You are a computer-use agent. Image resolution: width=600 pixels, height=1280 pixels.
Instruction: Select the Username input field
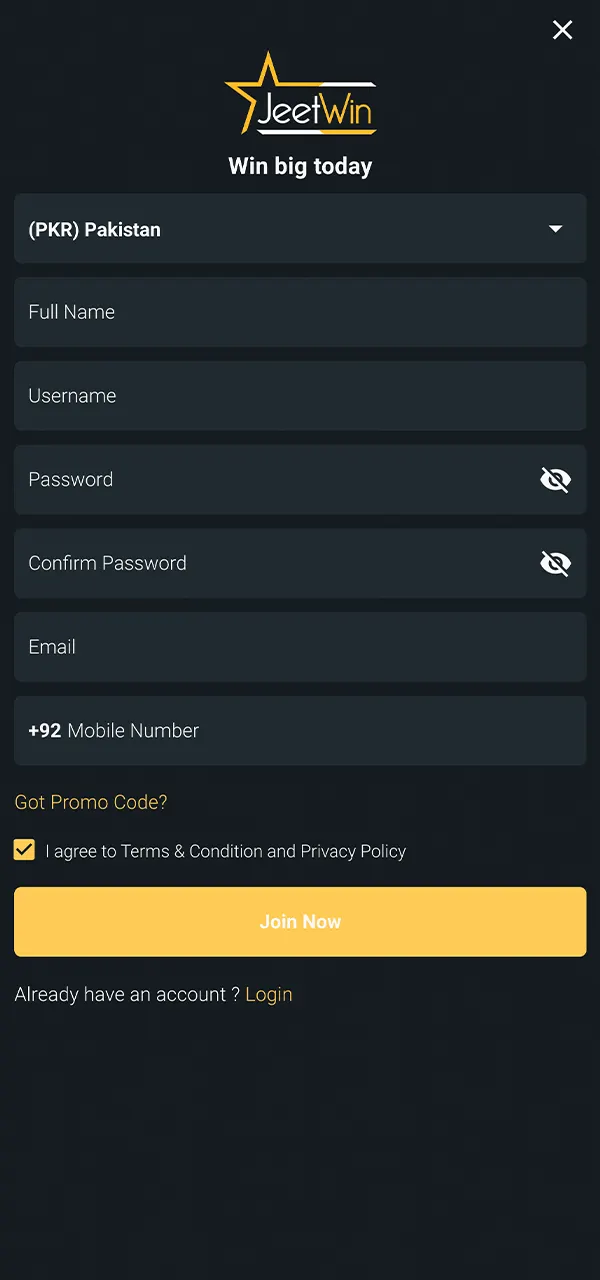(x=300, y=396)
